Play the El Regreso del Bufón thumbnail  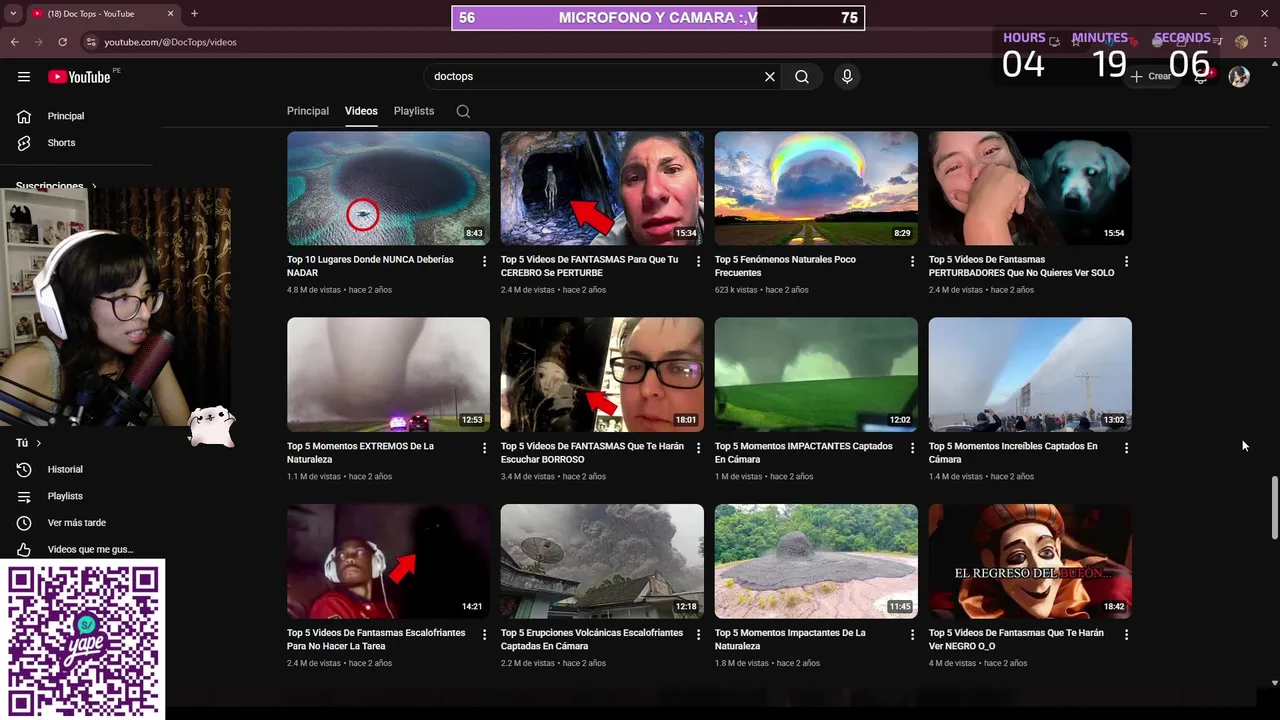[x=1030, y=561]
